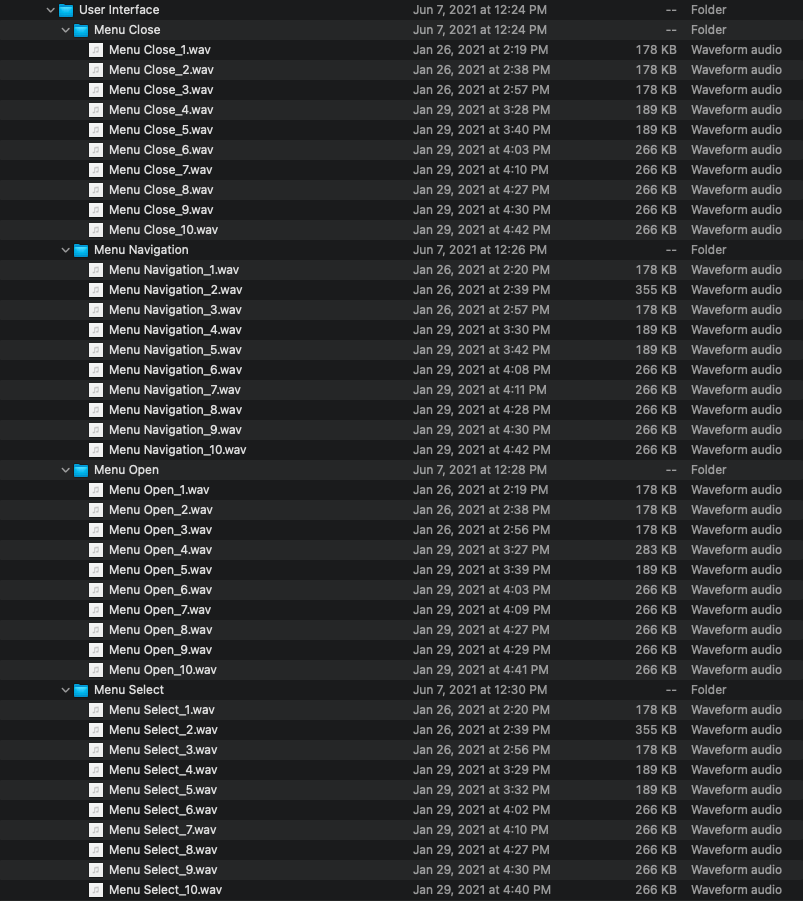Select the Menu Select_2.wav file
This screenshot has width=803, height=901.
[x=163, y=730]
